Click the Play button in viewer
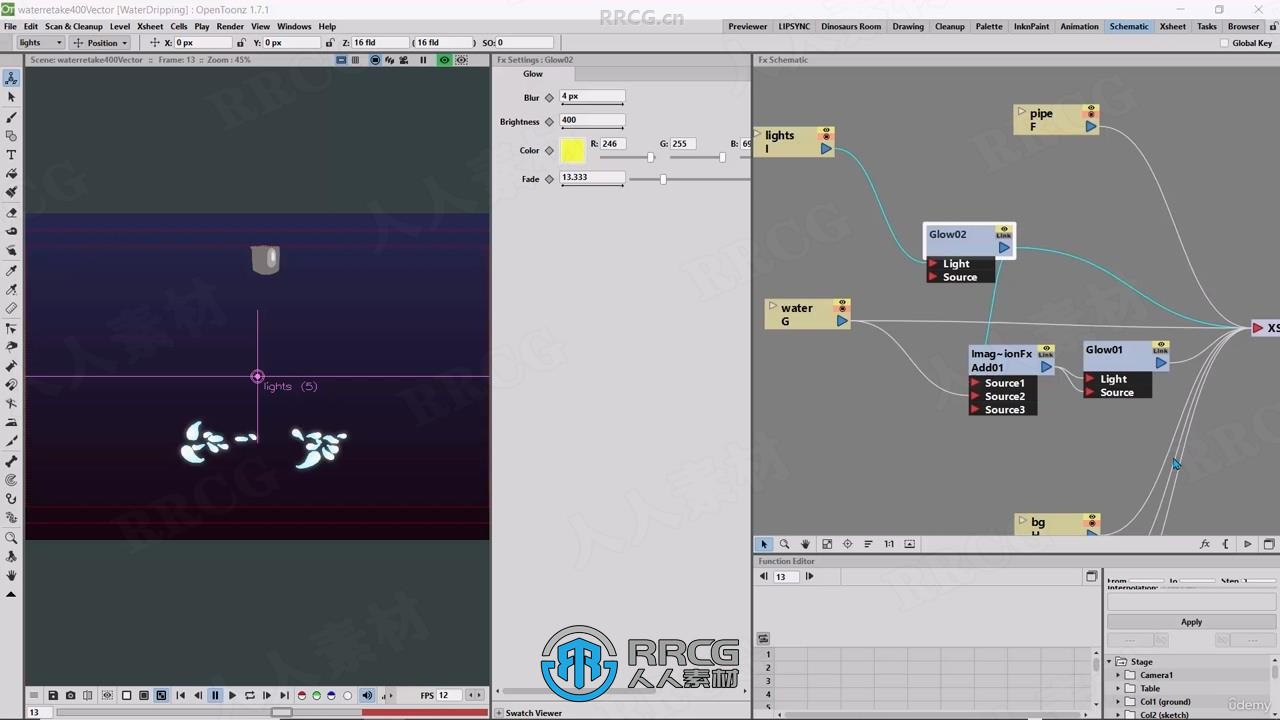Viewport: 1280px width, 720px height. tap(232, 695)
